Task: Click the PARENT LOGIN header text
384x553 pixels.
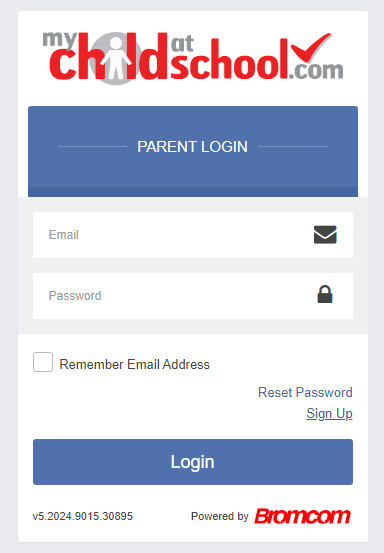Action: click(x=193, y=147)
